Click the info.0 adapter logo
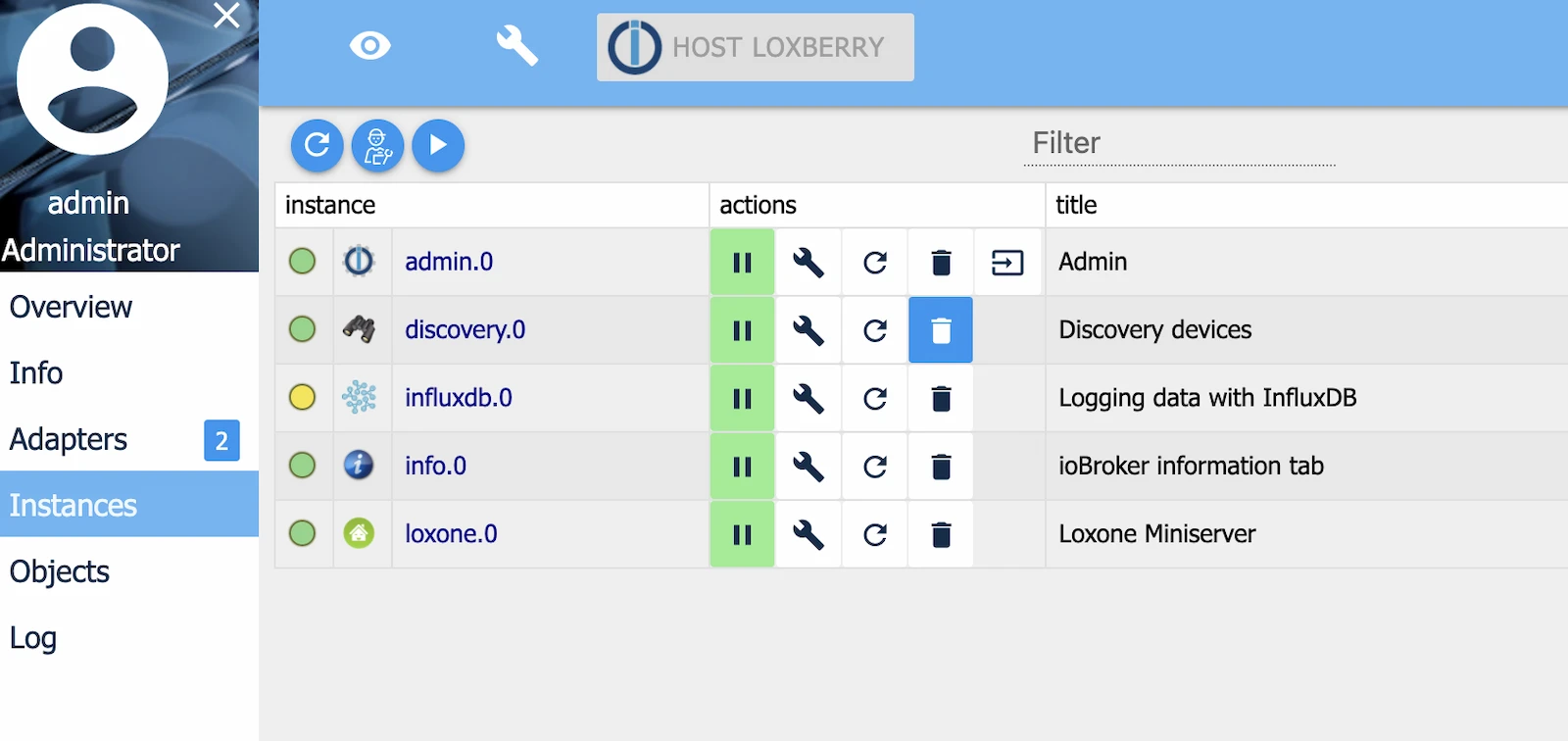 pyautogui.click(x=359, y=465)
